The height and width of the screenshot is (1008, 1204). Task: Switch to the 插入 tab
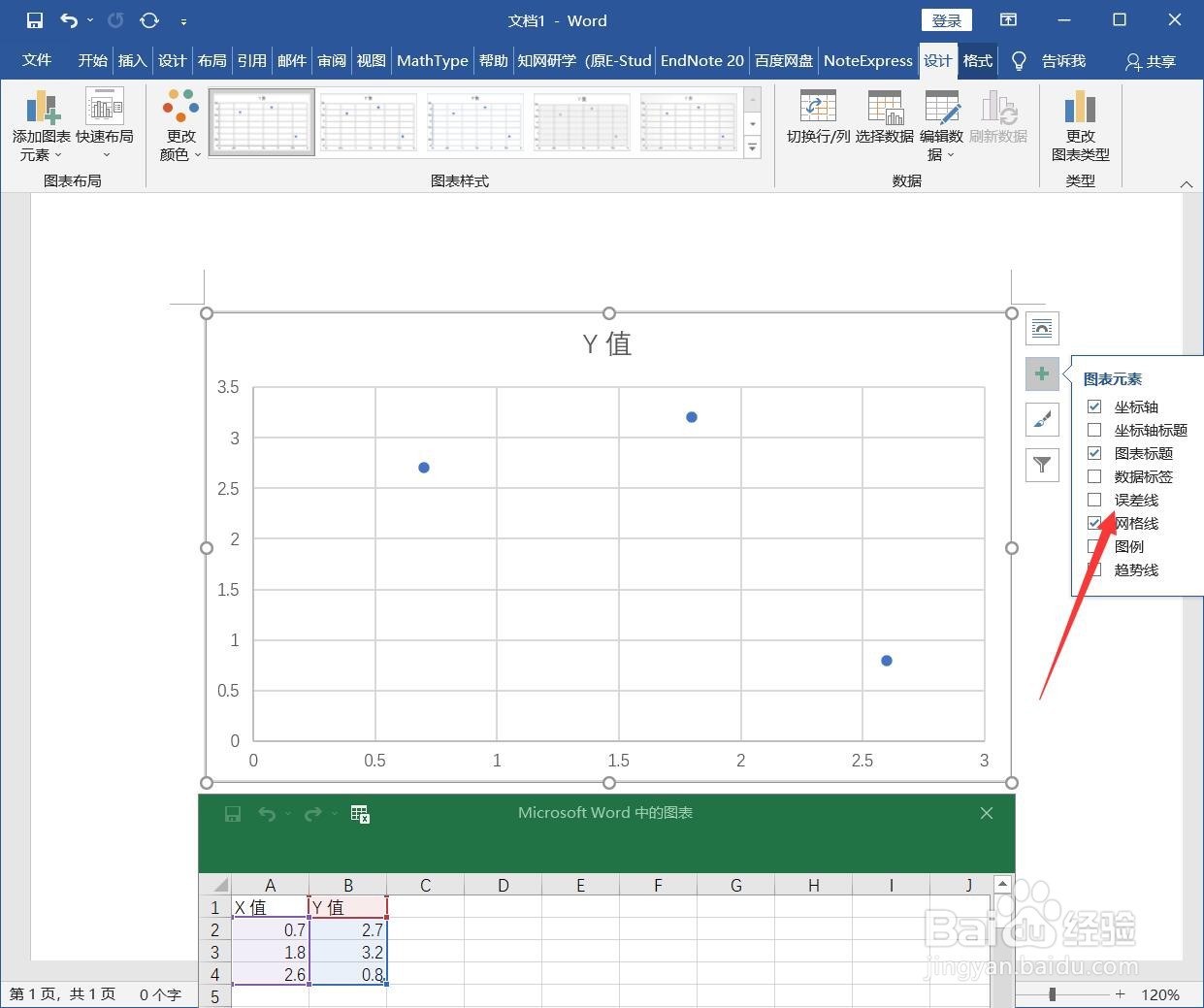(132, 60)
